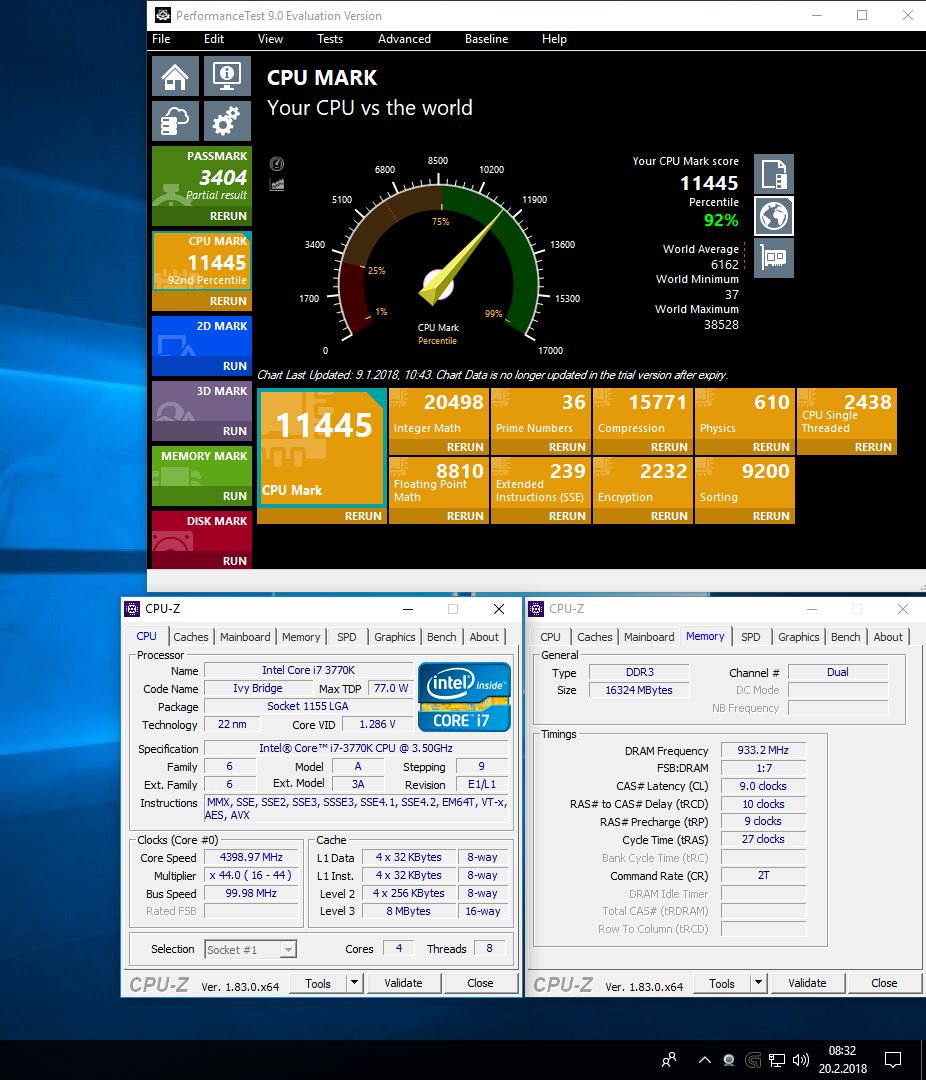Click Close button in left CPU-Z window
Screen dimensions: 926x1080
point(480,983)
